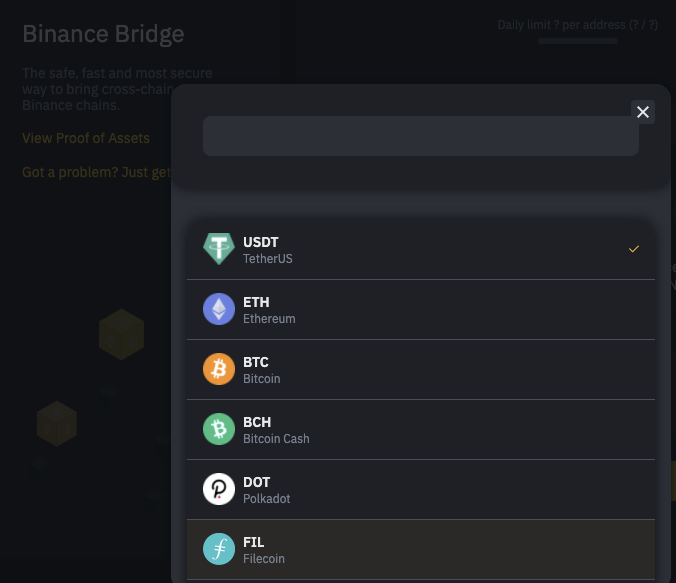
Task: Click the daily limit progress bar
Action: (x=578, y=41)
